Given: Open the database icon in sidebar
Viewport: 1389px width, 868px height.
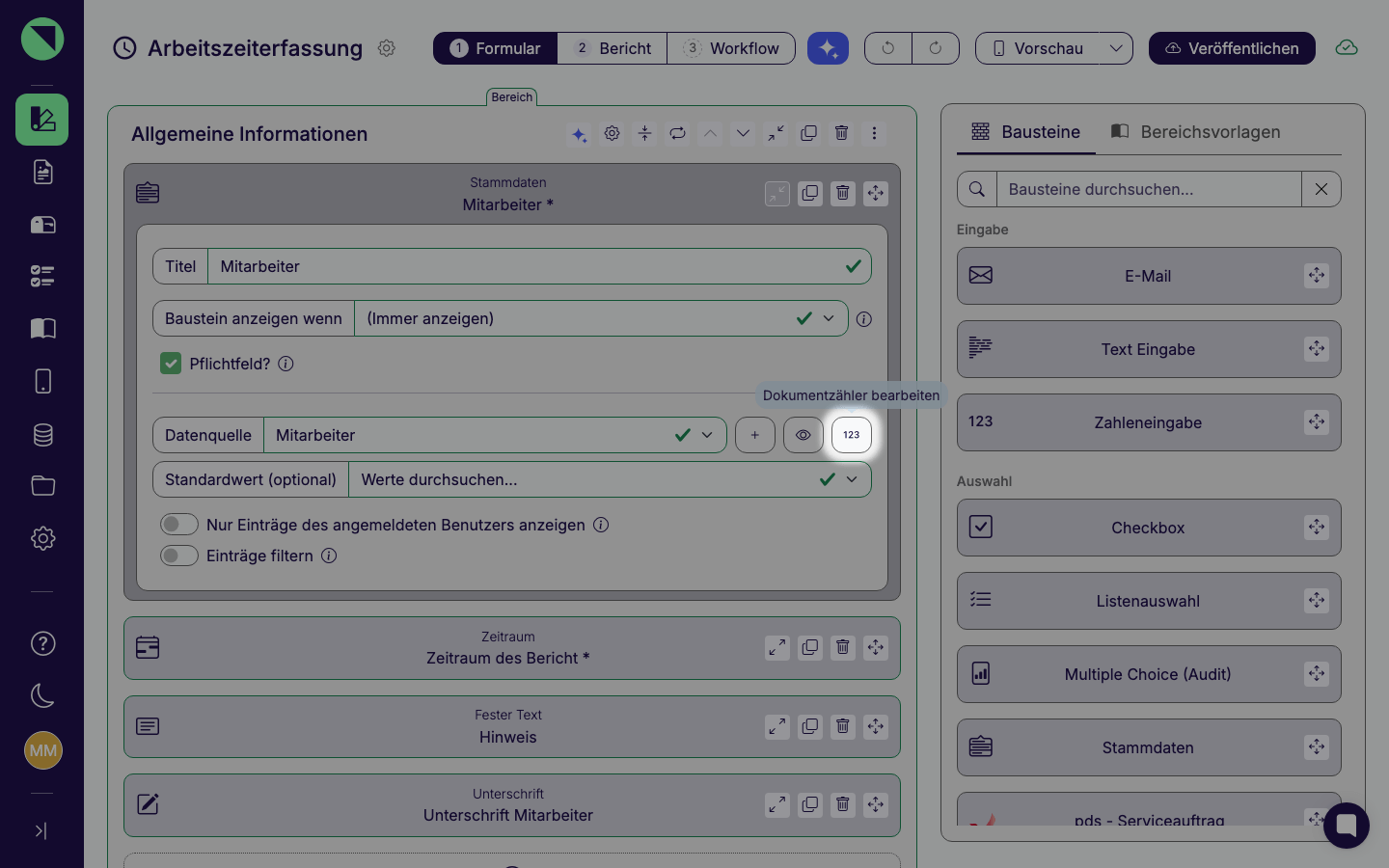Looking at the screenshot, I should [x=42, y=434].
